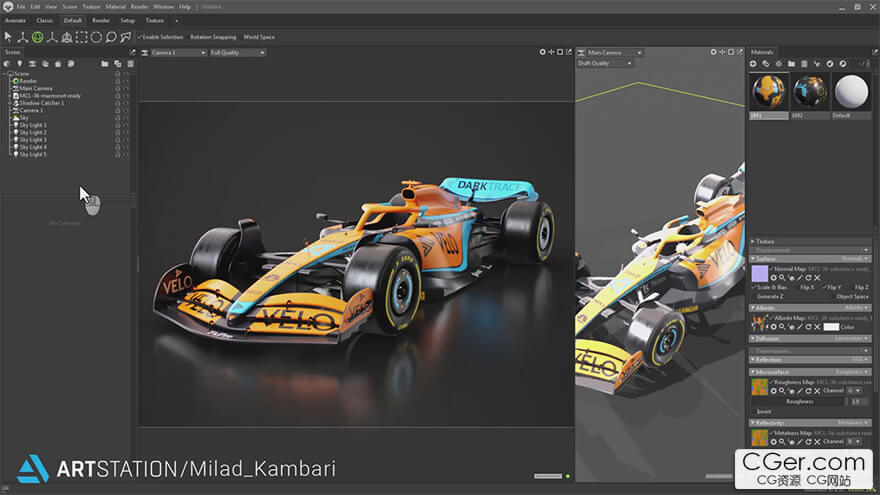Click the Albedo white Color swatch
Image resolution: width=880 pixels, height=495 pixels.
[x=831, y=327]
